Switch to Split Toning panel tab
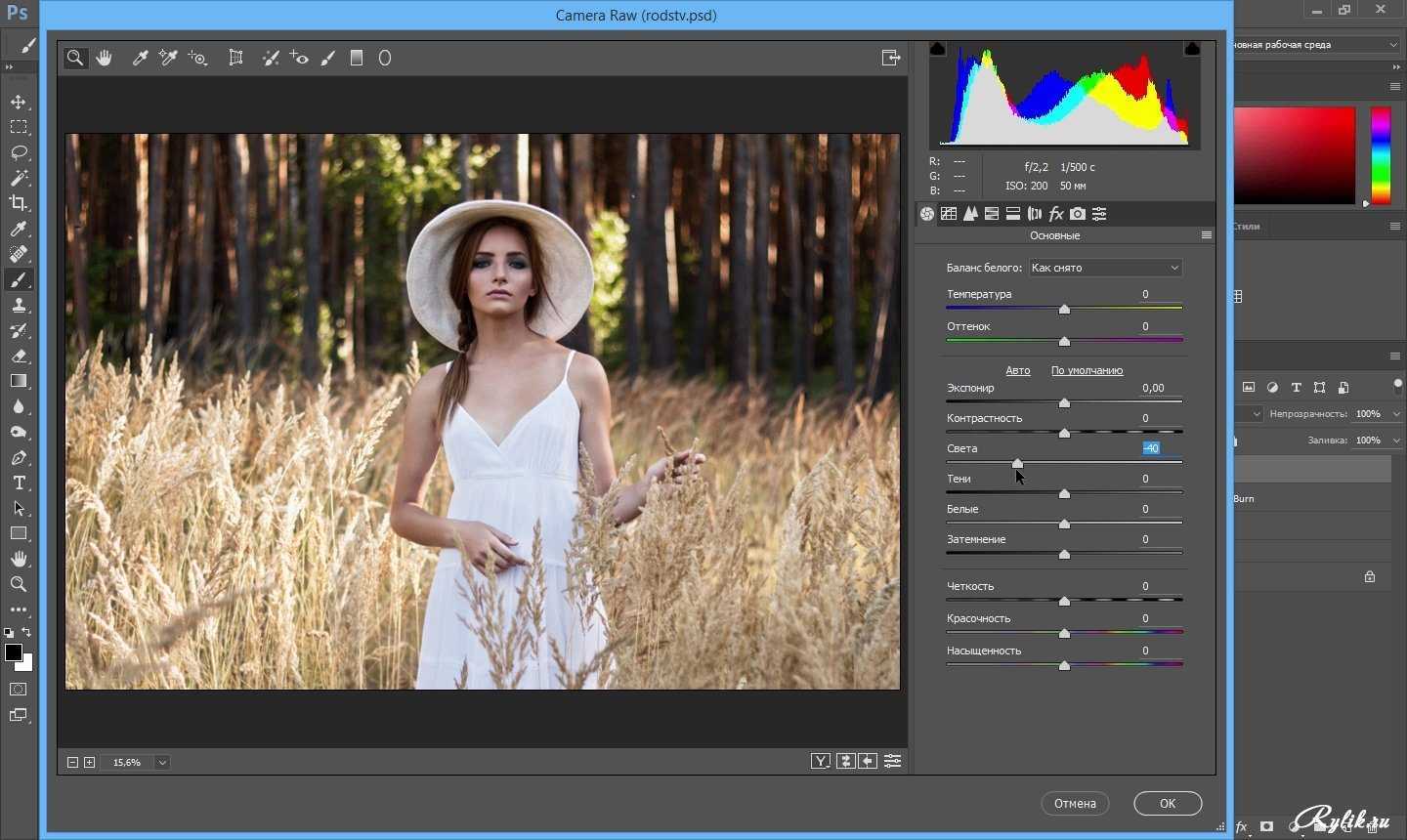Image resolution: width=1407 pixels, height=840 pixels. coord(1013,214)
